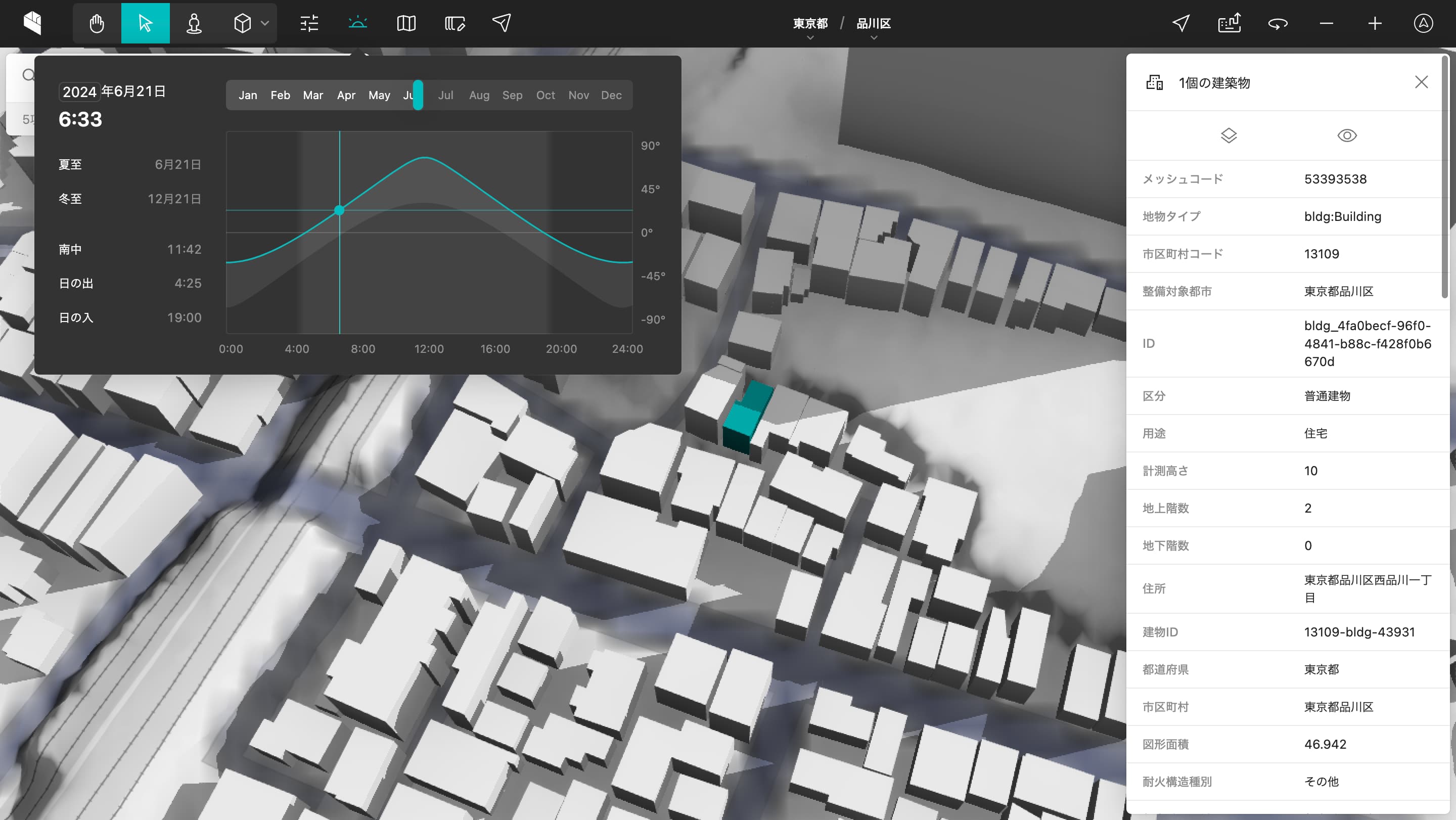The width and height of the screenshot is (1456, 820).
Task: Click the properties panel scrollbar
Action: 1445,176
